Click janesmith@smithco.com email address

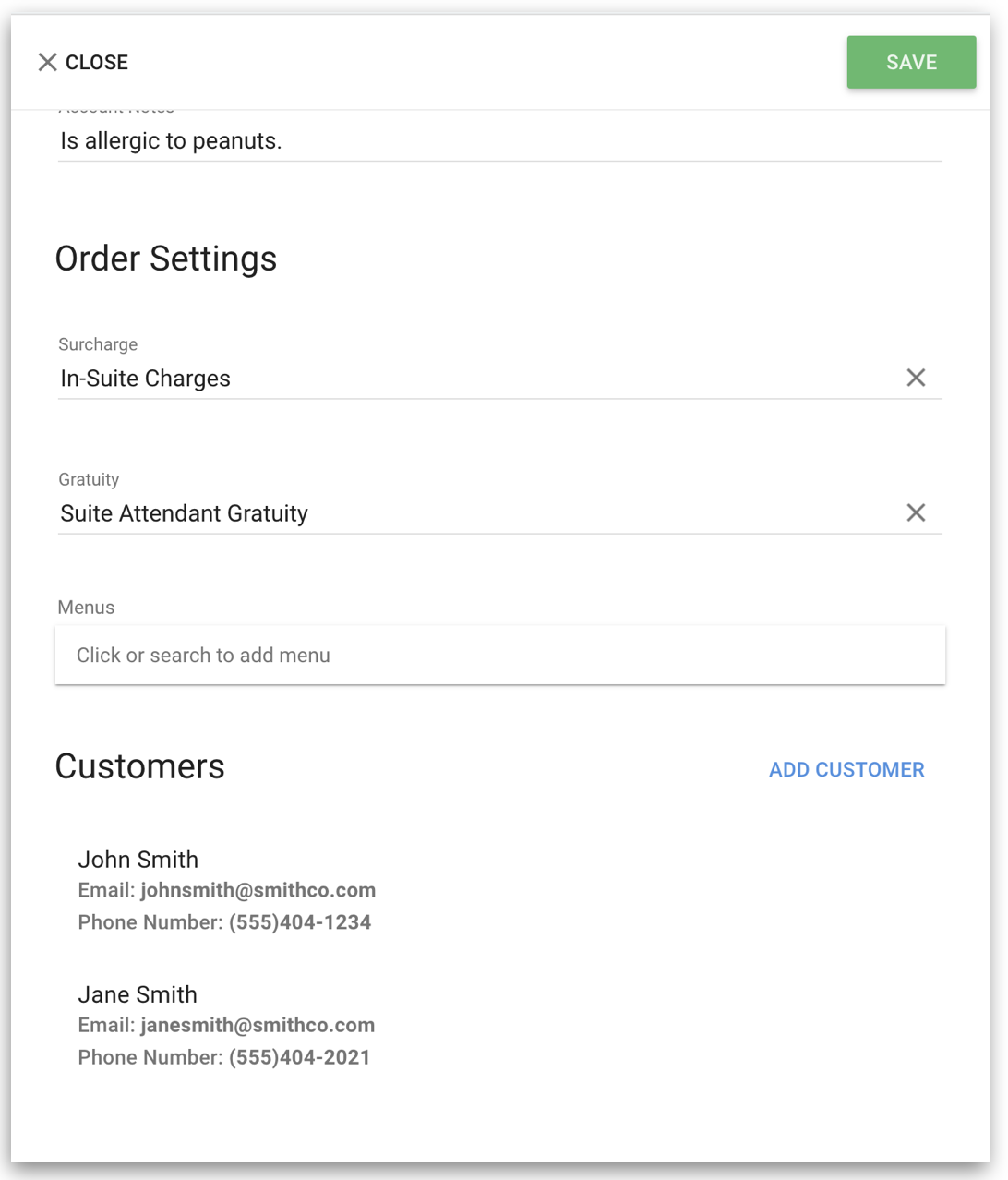(x=258, y=1025)
